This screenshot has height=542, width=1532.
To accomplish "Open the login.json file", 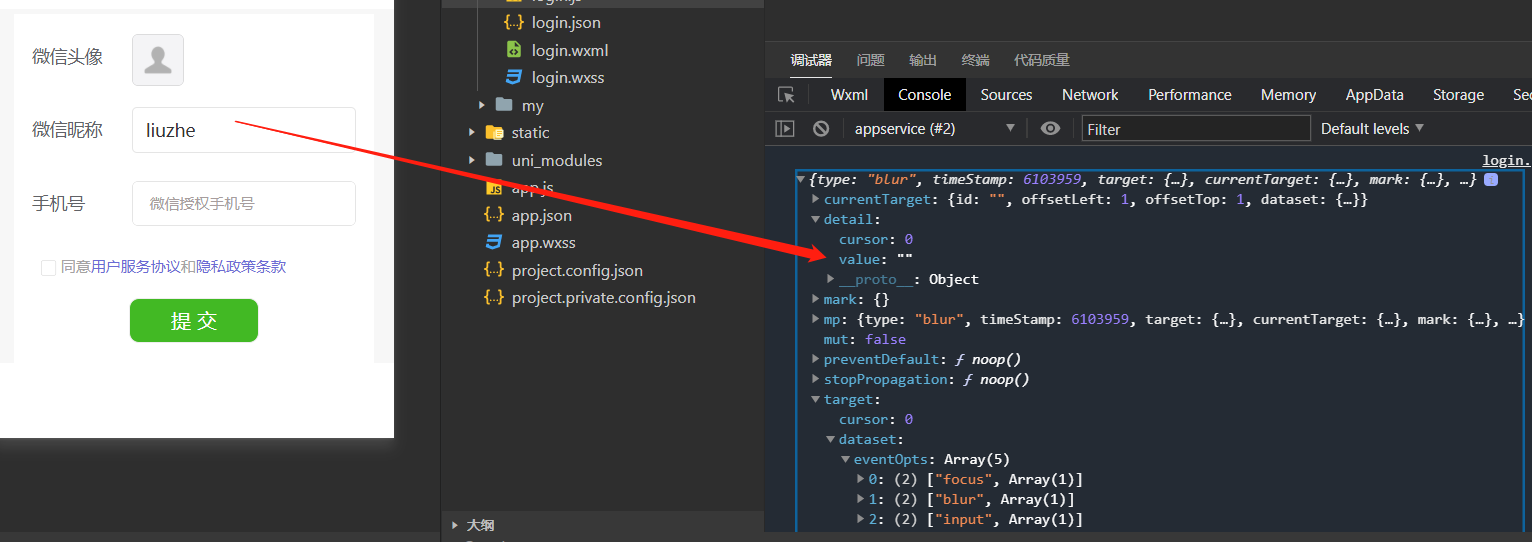I will tap(566, 22).
